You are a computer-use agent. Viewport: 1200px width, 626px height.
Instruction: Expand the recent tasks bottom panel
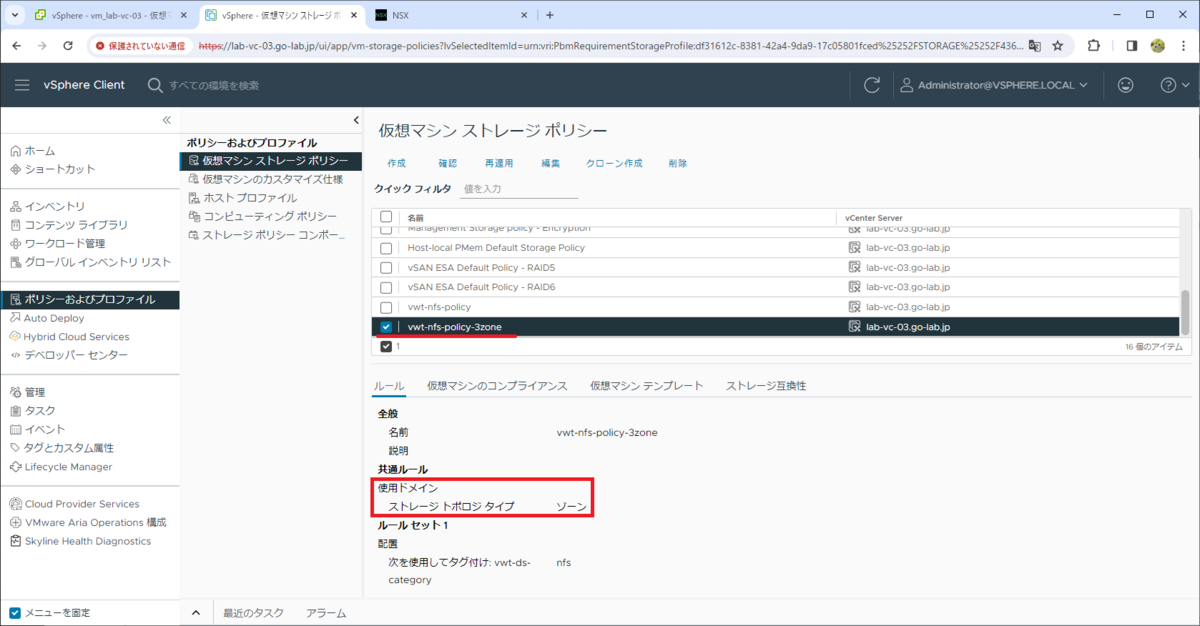196,613
